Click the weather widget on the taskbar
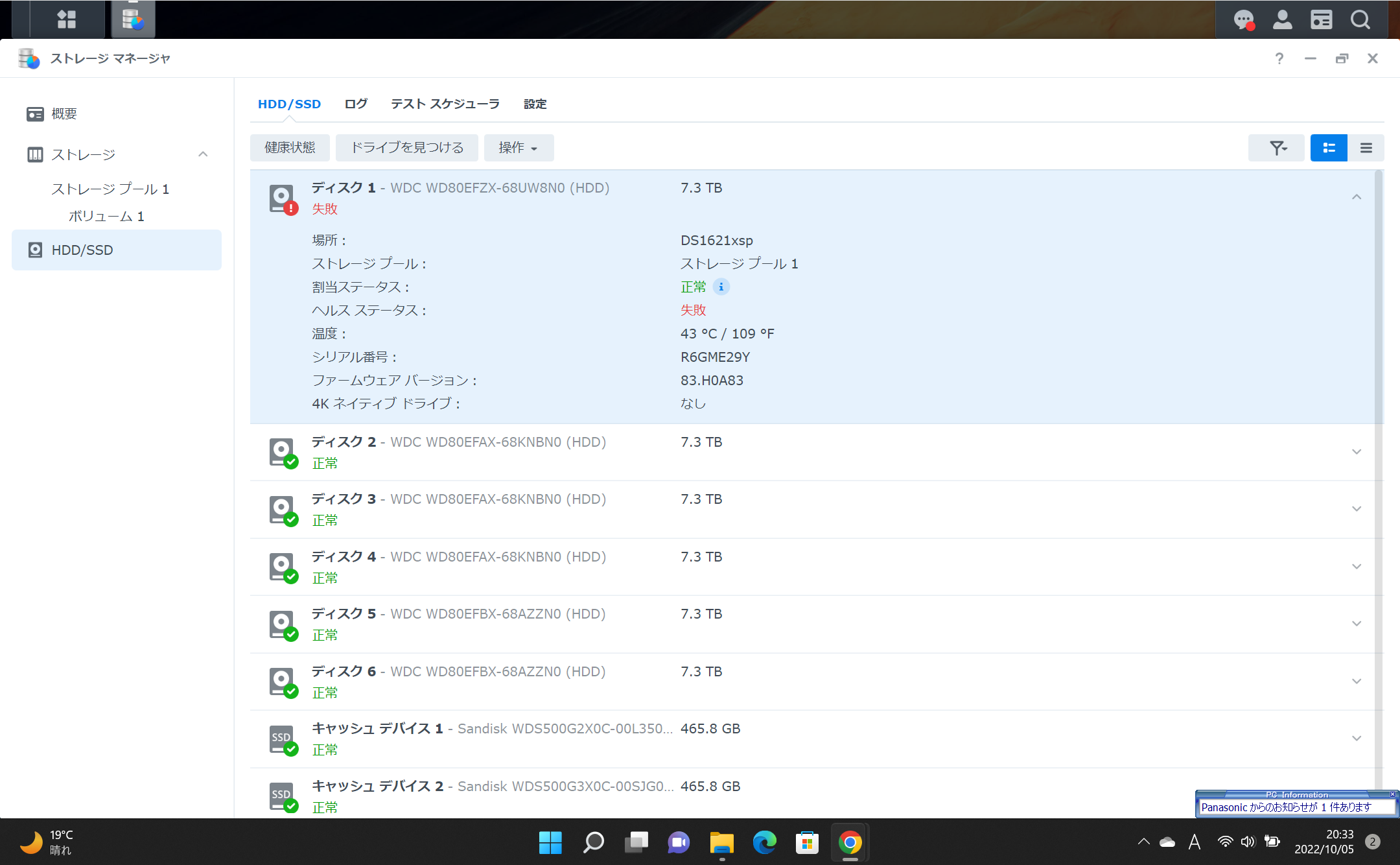Screen dimensions: 1400x865 coord(45,842)
